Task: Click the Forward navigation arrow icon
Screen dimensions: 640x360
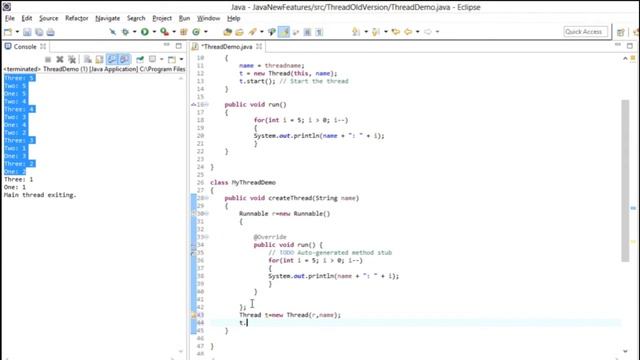Action: 428,32
